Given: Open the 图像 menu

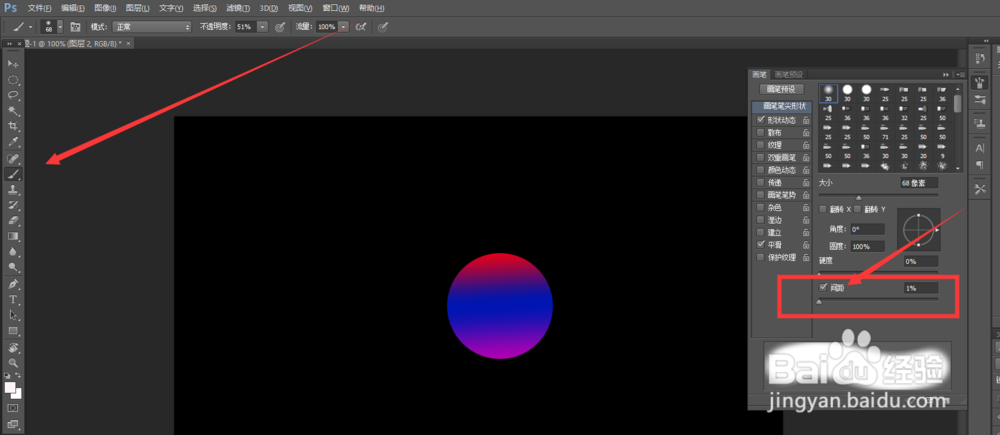Looking at the screenshot, I should 105,8.
